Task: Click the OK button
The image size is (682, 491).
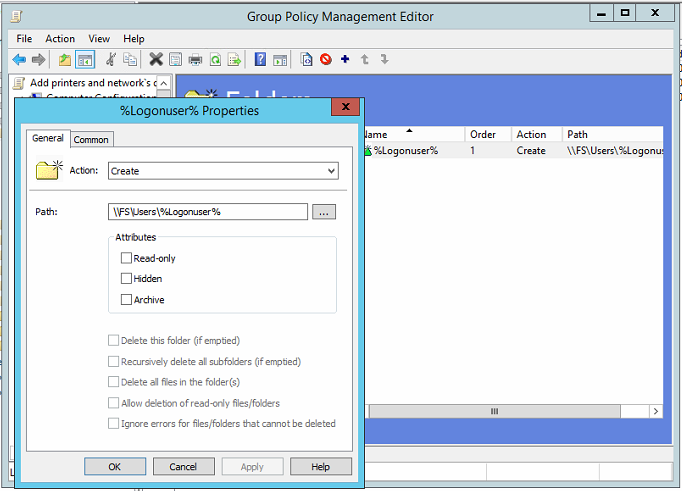Action: click(115, 467)
